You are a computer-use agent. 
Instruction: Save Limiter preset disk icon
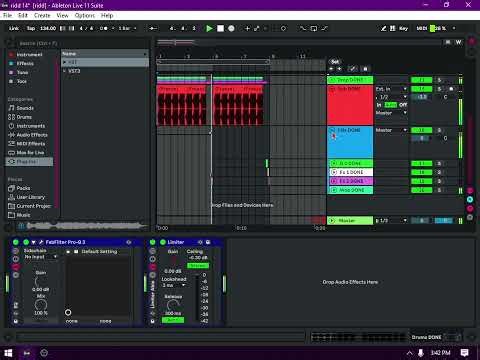point(208,242)
